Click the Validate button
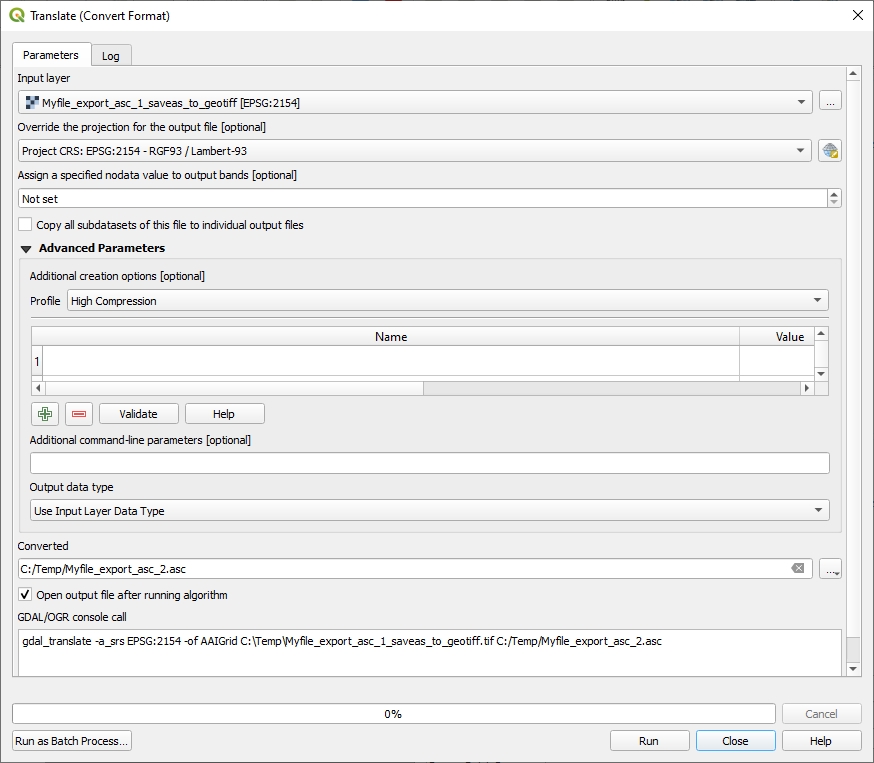The image size is (874, 763). [139, 414]
